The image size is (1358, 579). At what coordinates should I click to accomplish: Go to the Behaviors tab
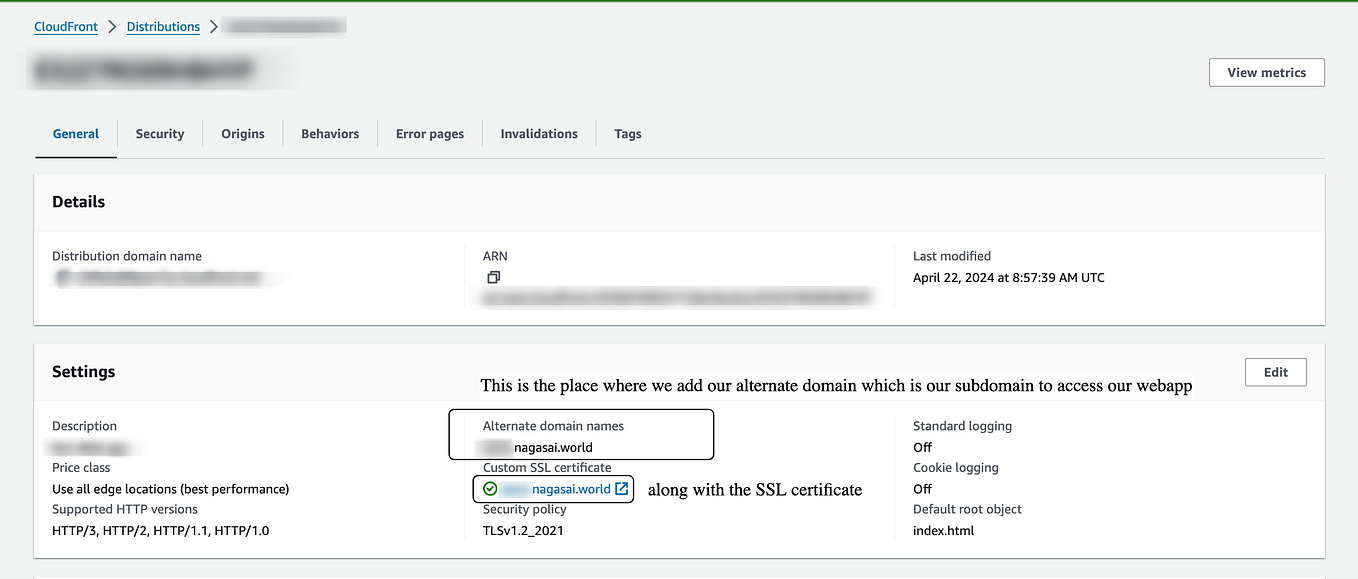tap(330, 133)
